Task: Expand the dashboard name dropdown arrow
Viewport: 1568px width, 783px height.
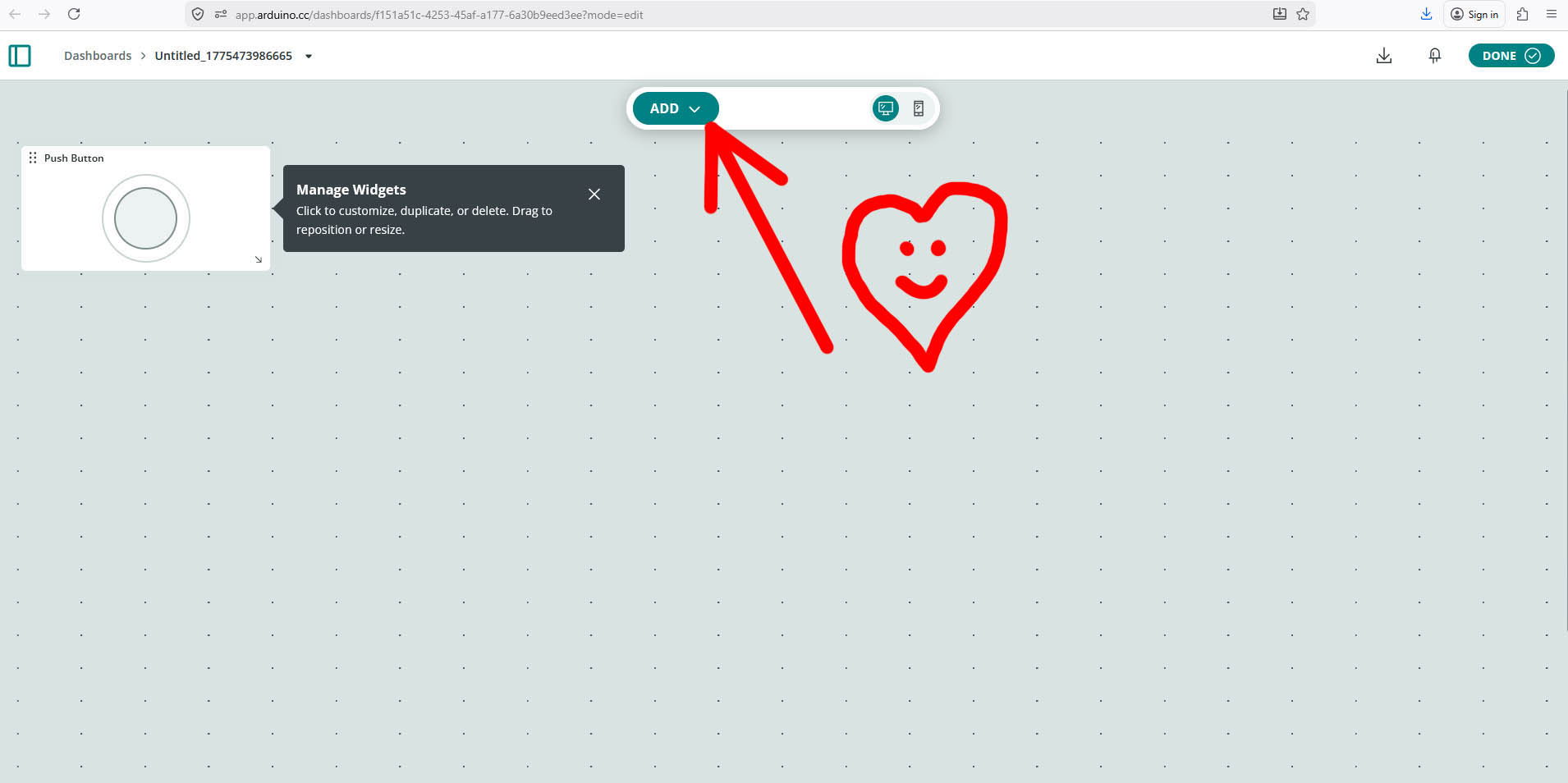Action: pyautogui.click(x=309, y=57)
